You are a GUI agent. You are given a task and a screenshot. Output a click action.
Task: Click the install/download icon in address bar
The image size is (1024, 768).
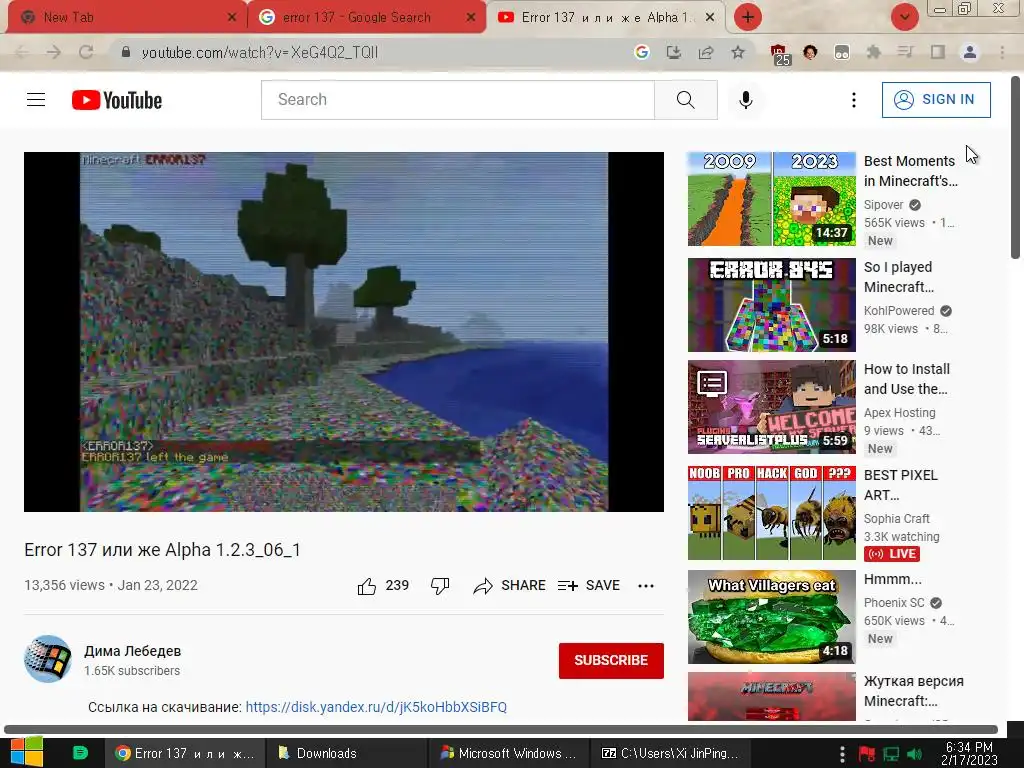coord(673,52)
